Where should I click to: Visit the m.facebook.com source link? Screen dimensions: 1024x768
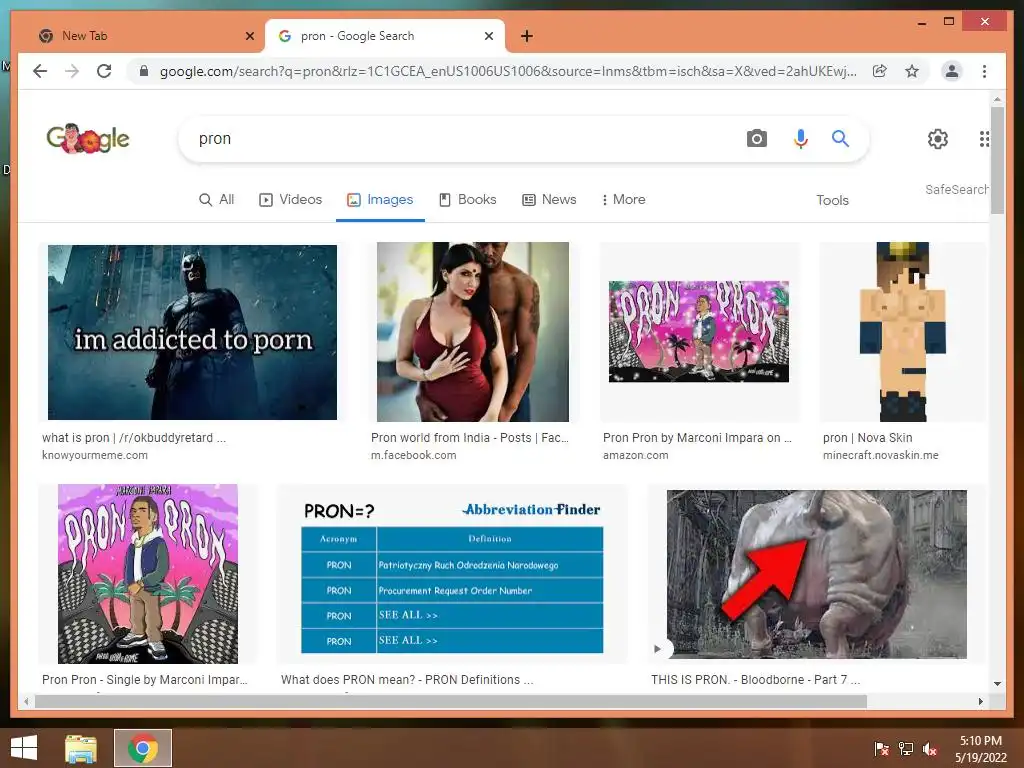[413, 455]
